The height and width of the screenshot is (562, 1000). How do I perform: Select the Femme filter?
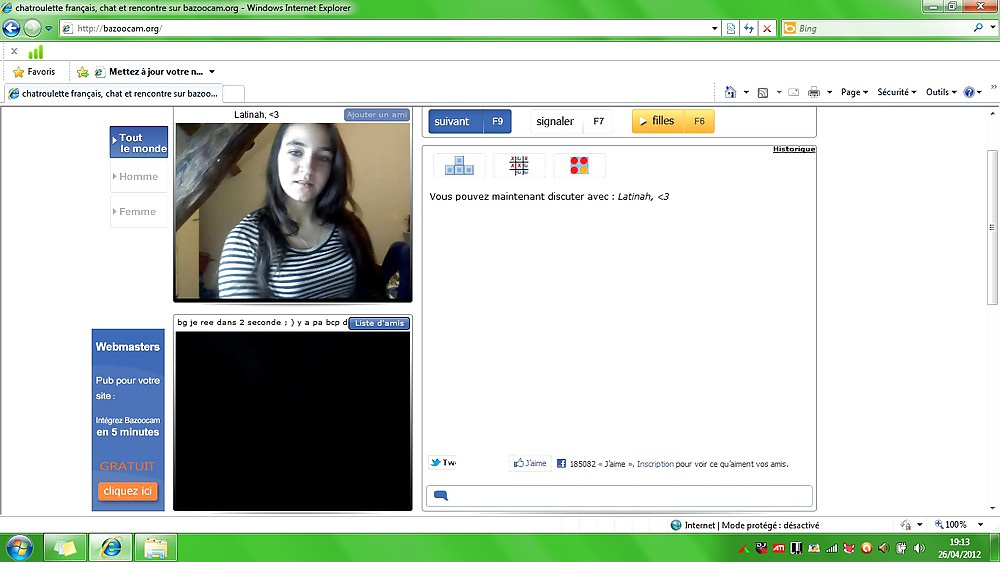[x=138, y=212]
